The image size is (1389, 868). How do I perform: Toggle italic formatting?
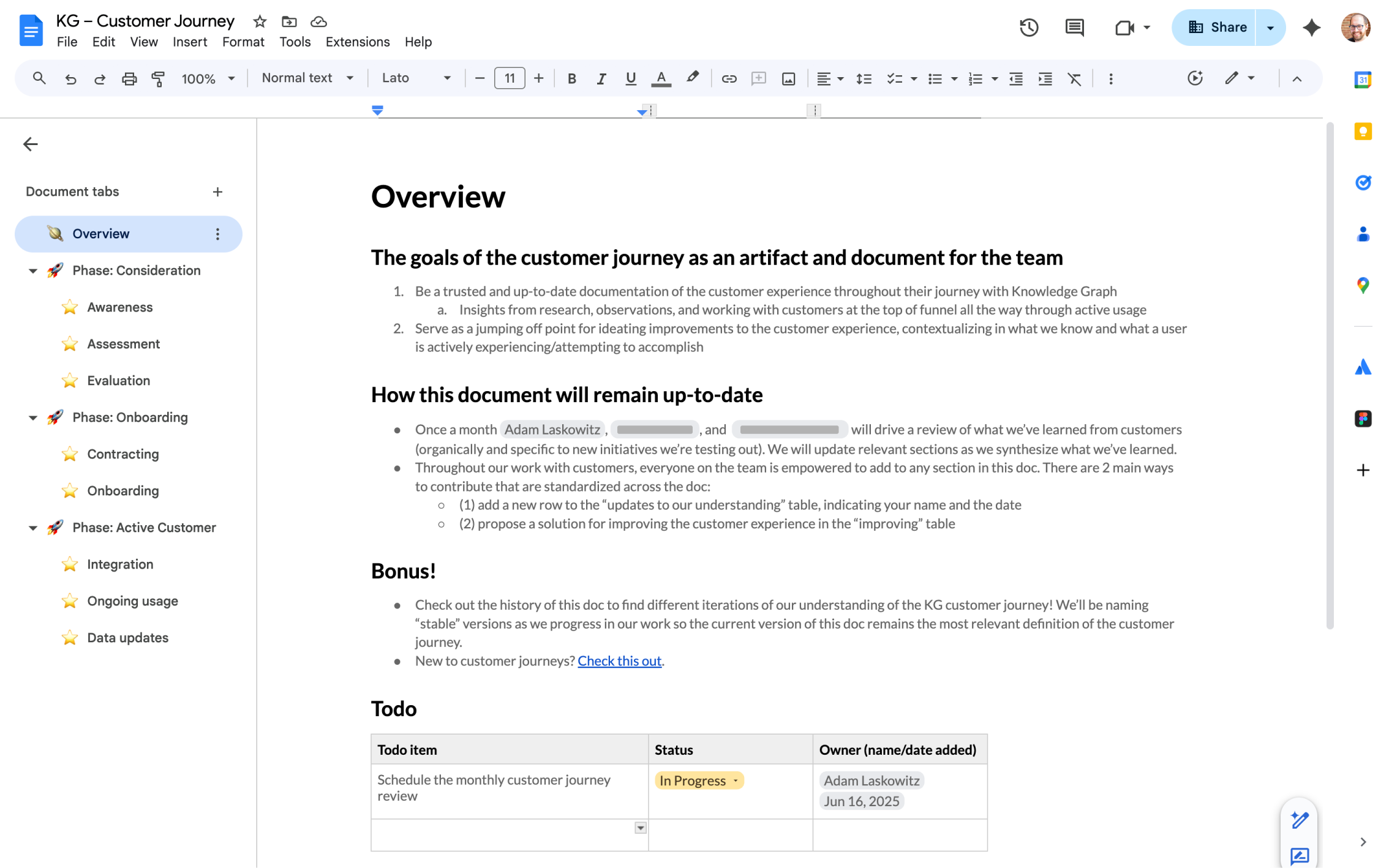tap(601, 78)
